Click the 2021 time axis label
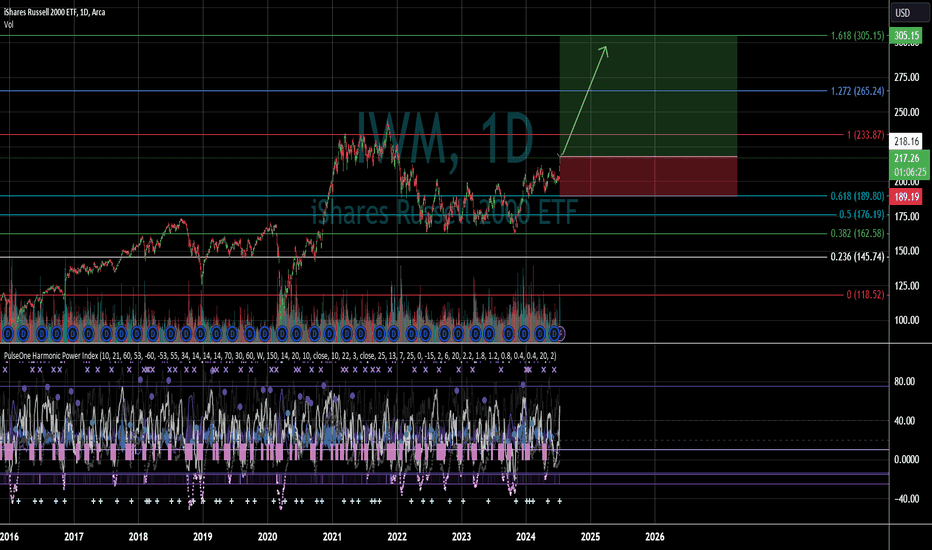 pyautogui.click(x=332, y=537)
